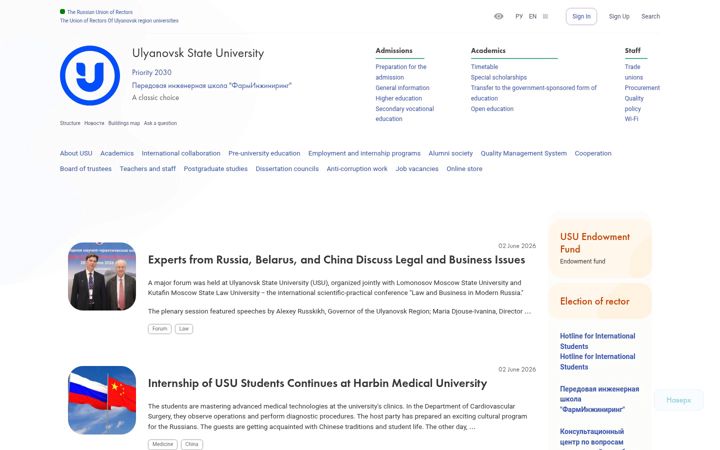Open the Ask a question link
This screenshot has height=450, width=720.
click(160, 123)
